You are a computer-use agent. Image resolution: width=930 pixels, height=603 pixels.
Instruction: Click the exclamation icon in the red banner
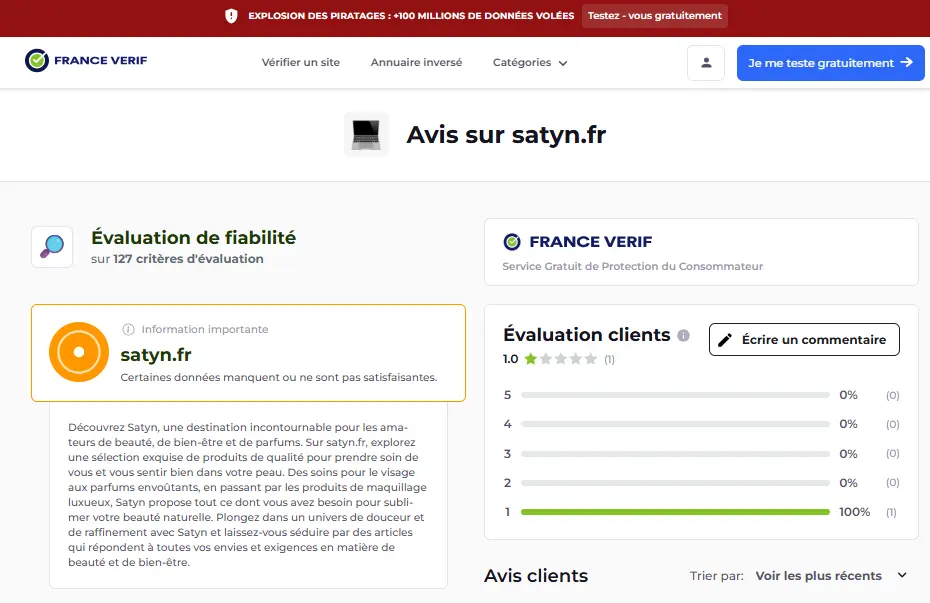pyautogui.click(x=233, y=15)
